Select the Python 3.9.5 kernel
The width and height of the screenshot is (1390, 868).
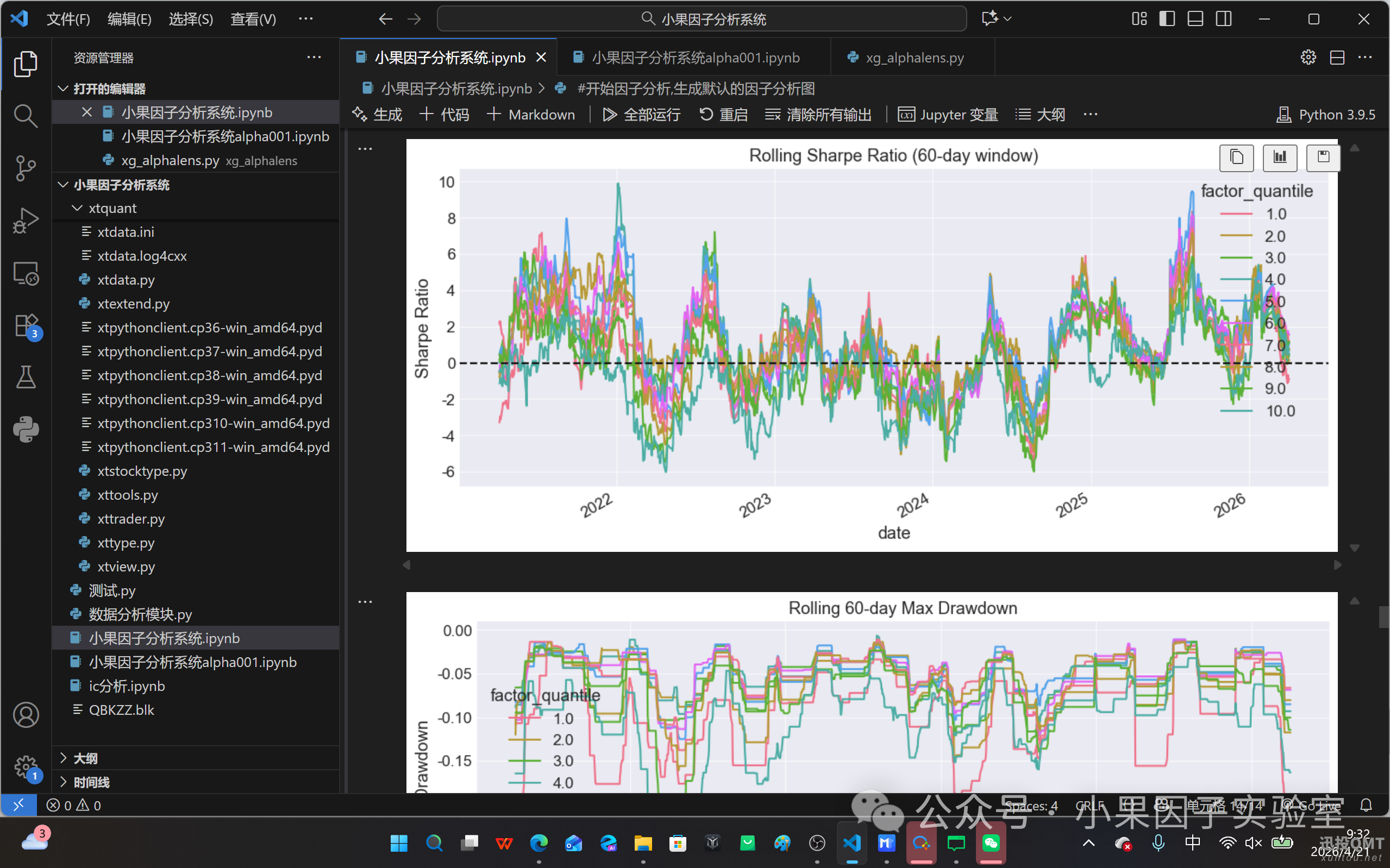click(1326, 114)
